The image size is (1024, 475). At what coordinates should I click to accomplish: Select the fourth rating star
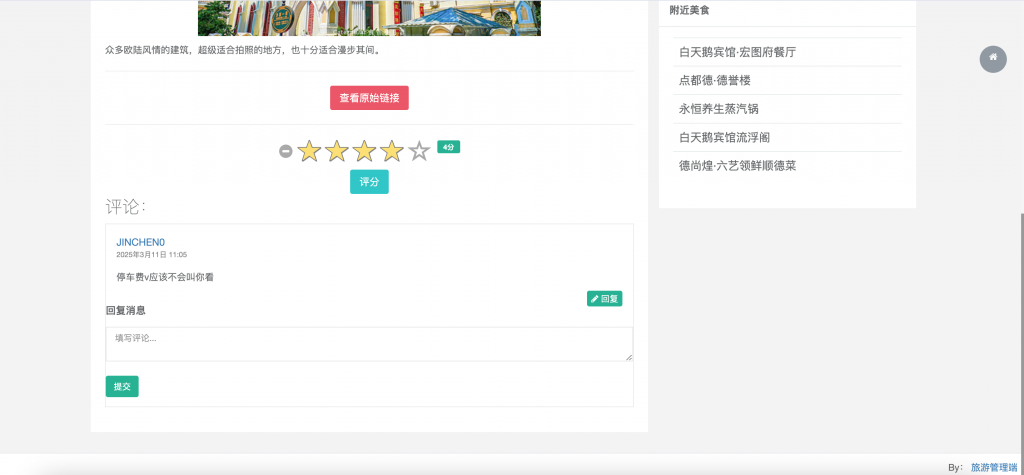coord(391,151)
